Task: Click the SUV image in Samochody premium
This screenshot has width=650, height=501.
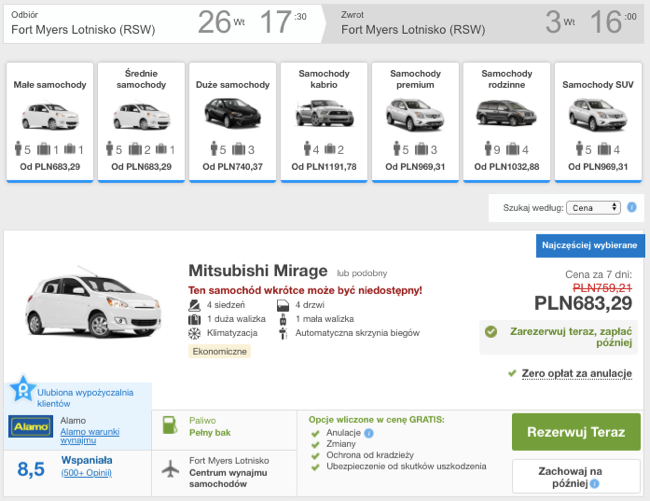Action: [x=415, y=114]
